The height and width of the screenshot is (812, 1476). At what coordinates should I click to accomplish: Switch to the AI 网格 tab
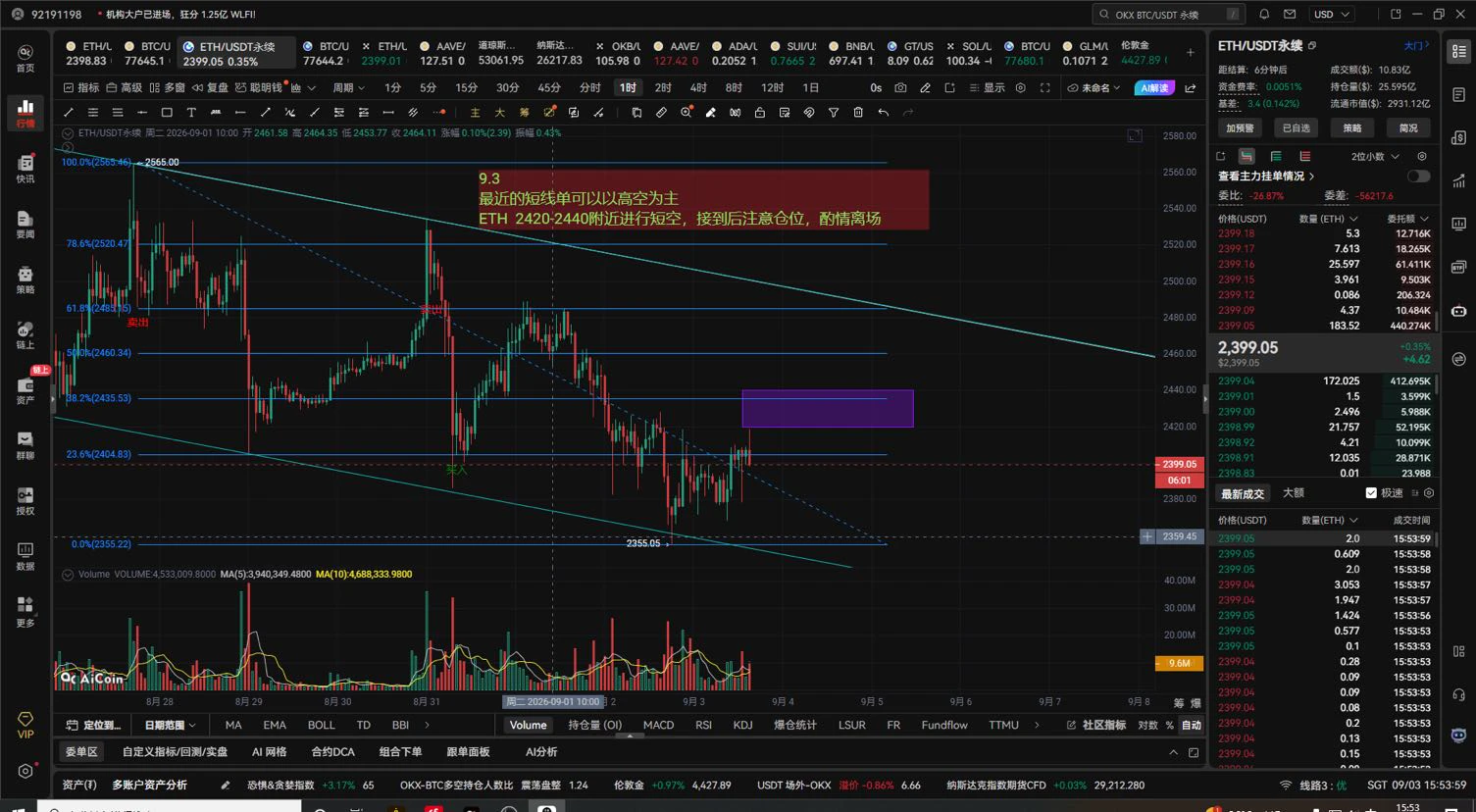[x=269, y=752]
